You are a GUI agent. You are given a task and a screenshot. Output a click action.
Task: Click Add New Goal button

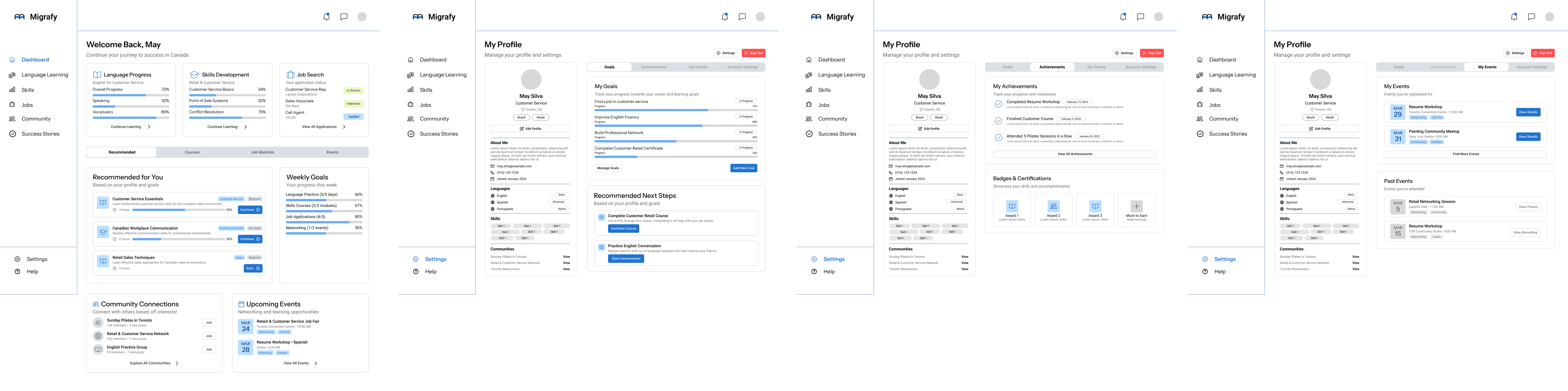(744, 168)
